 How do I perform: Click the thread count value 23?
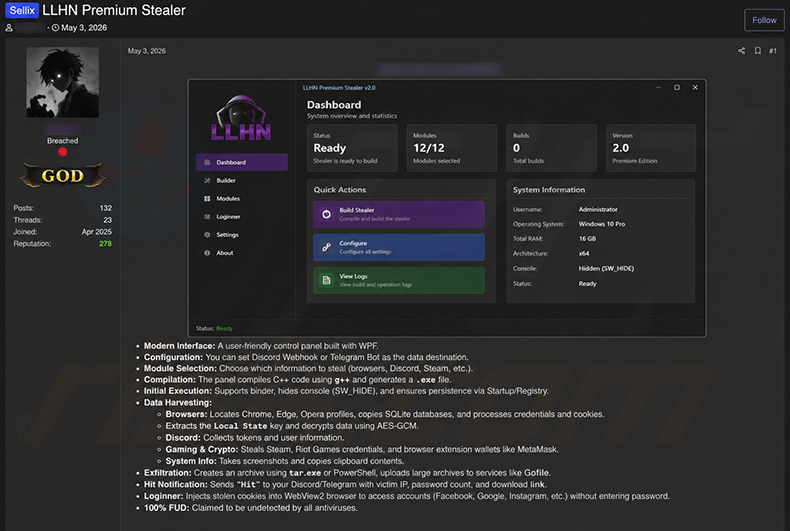[107, 220]
